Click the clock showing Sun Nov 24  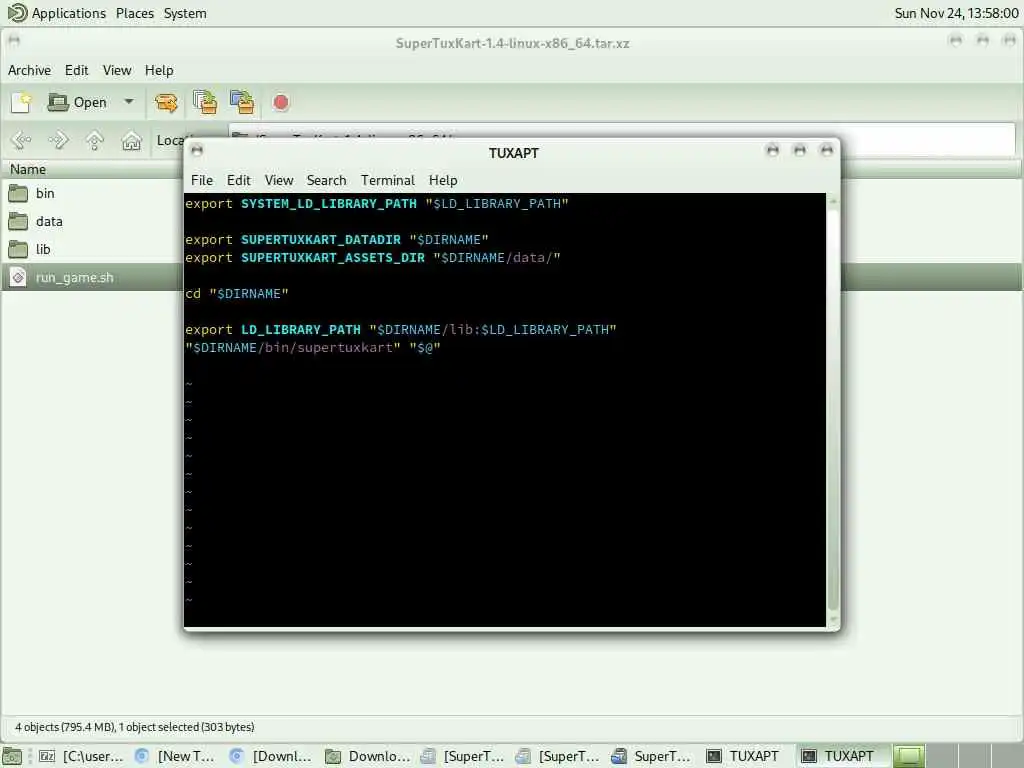(955, 13)
